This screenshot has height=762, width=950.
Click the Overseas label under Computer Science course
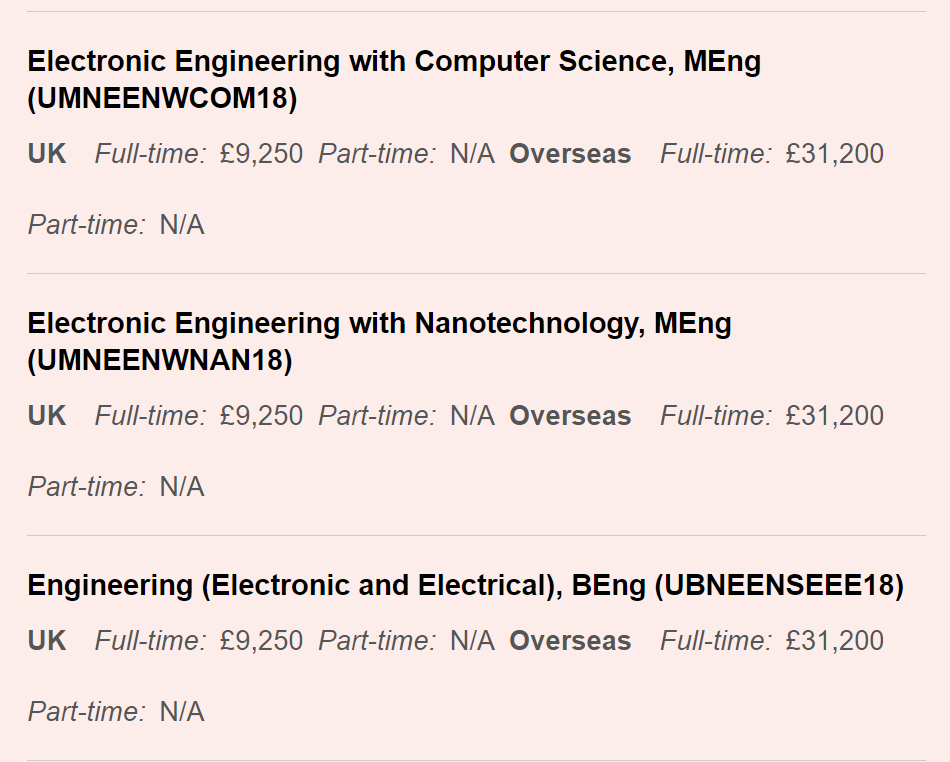(x=570, y=154)
